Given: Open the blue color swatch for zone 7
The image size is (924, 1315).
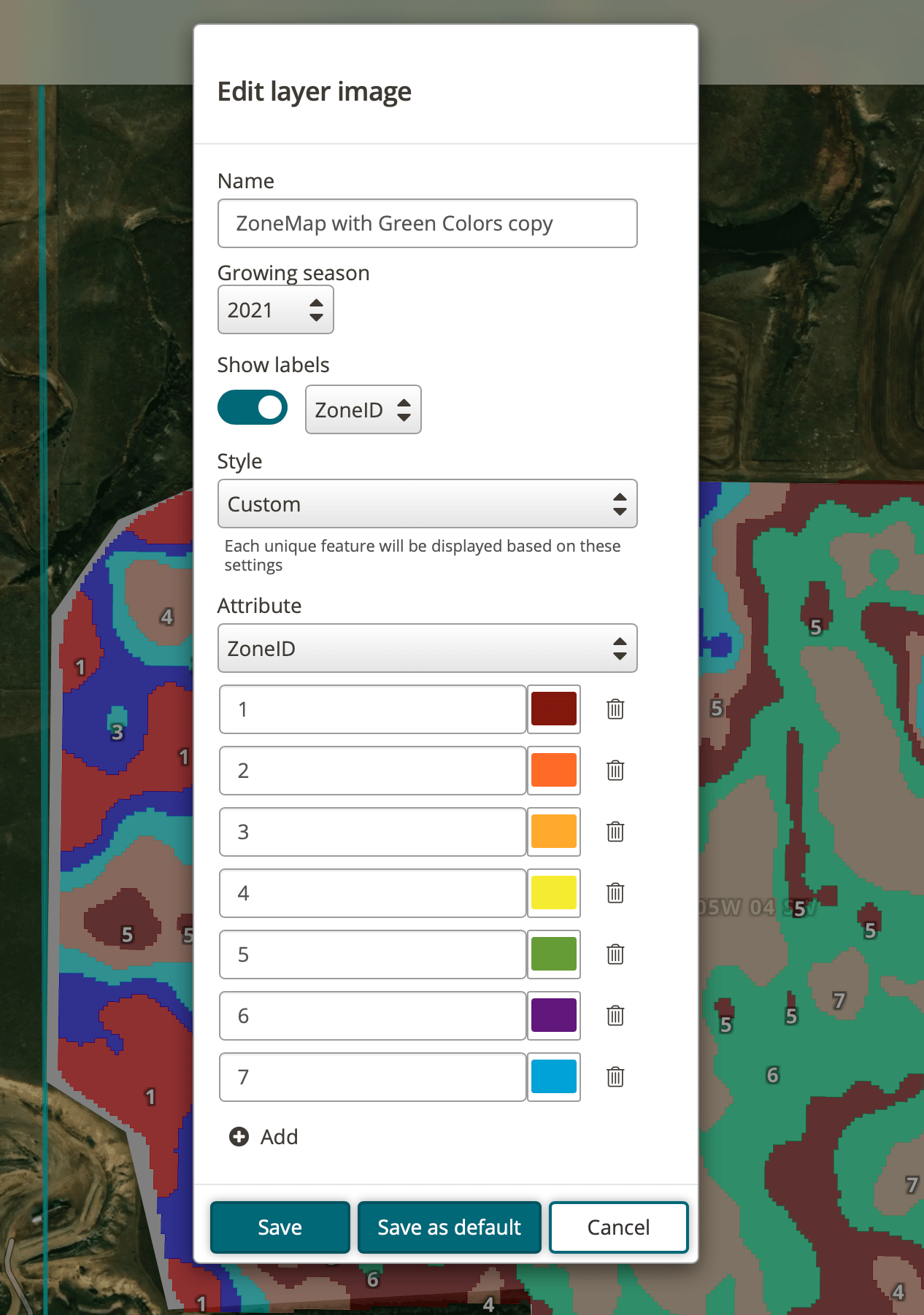Looking at the screenshot, I should pyautogui.click(x=554, y=1077).
